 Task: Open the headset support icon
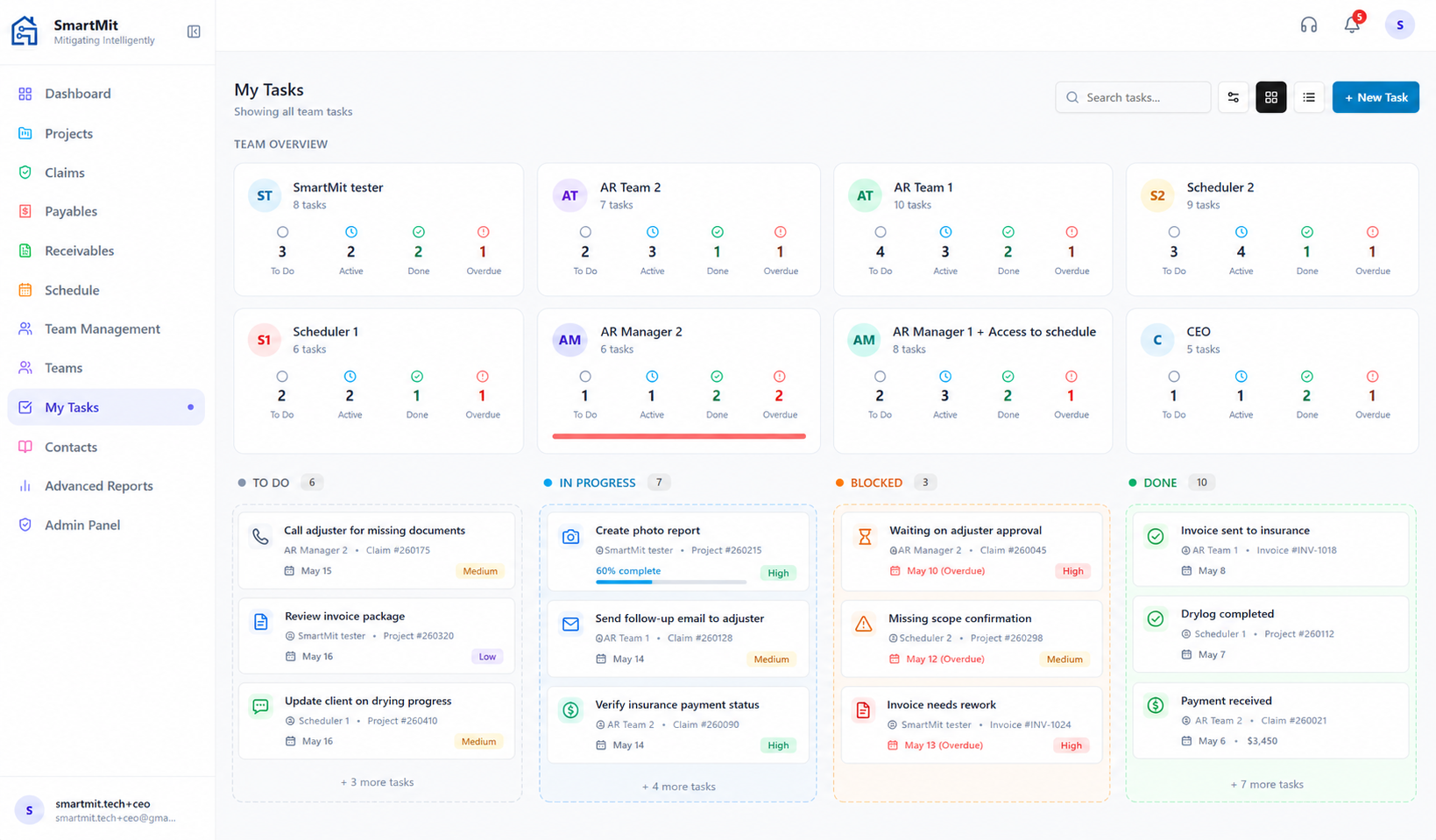(x=1308, y=25)
